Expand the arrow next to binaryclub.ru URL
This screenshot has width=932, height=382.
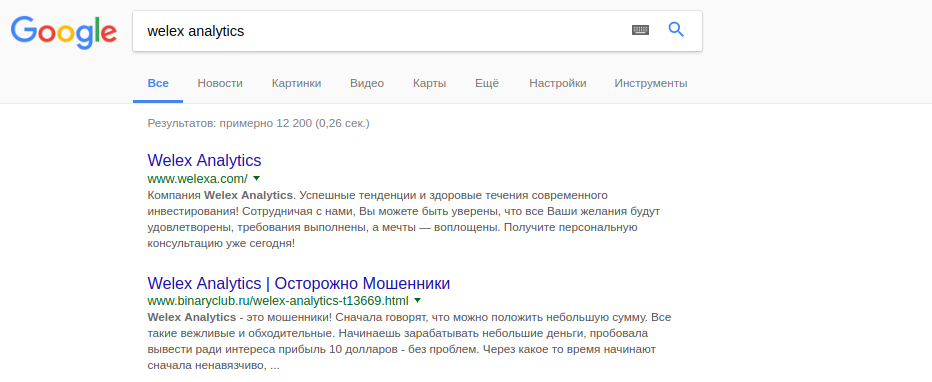pos(417,301)
